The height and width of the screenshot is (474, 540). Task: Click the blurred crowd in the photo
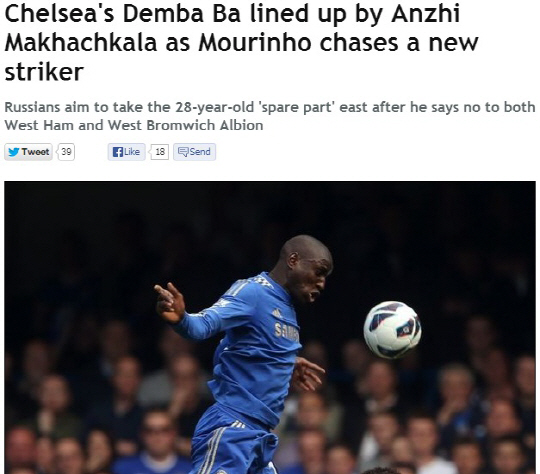coord(430,413)
